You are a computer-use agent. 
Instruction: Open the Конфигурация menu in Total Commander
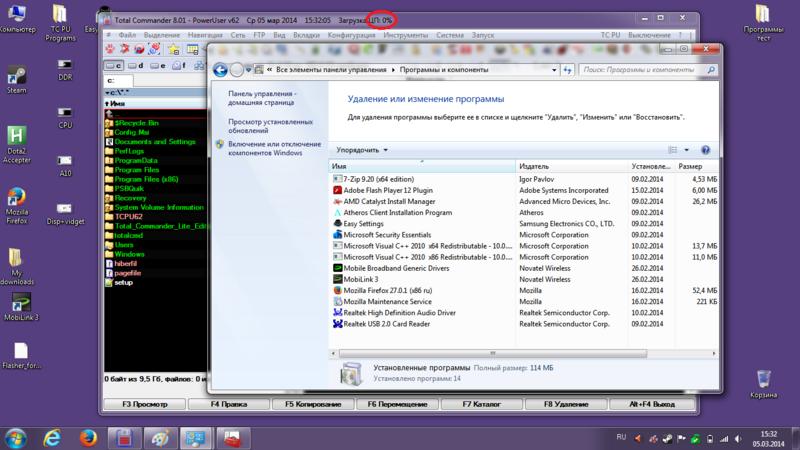[x=352, y=35]
